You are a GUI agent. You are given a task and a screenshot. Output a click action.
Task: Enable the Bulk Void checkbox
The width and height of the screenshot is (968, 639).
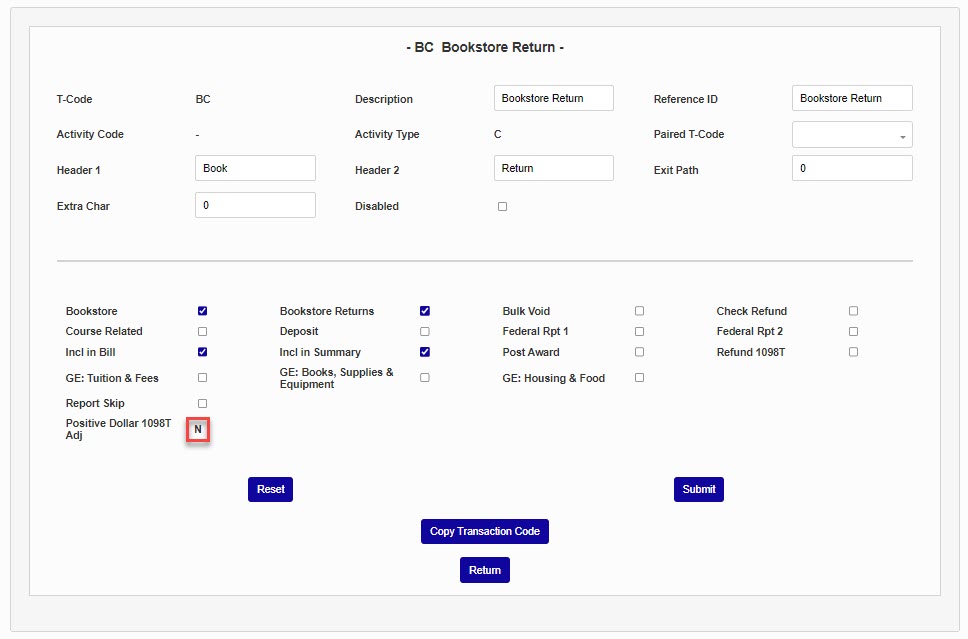[x=639, y=311]
